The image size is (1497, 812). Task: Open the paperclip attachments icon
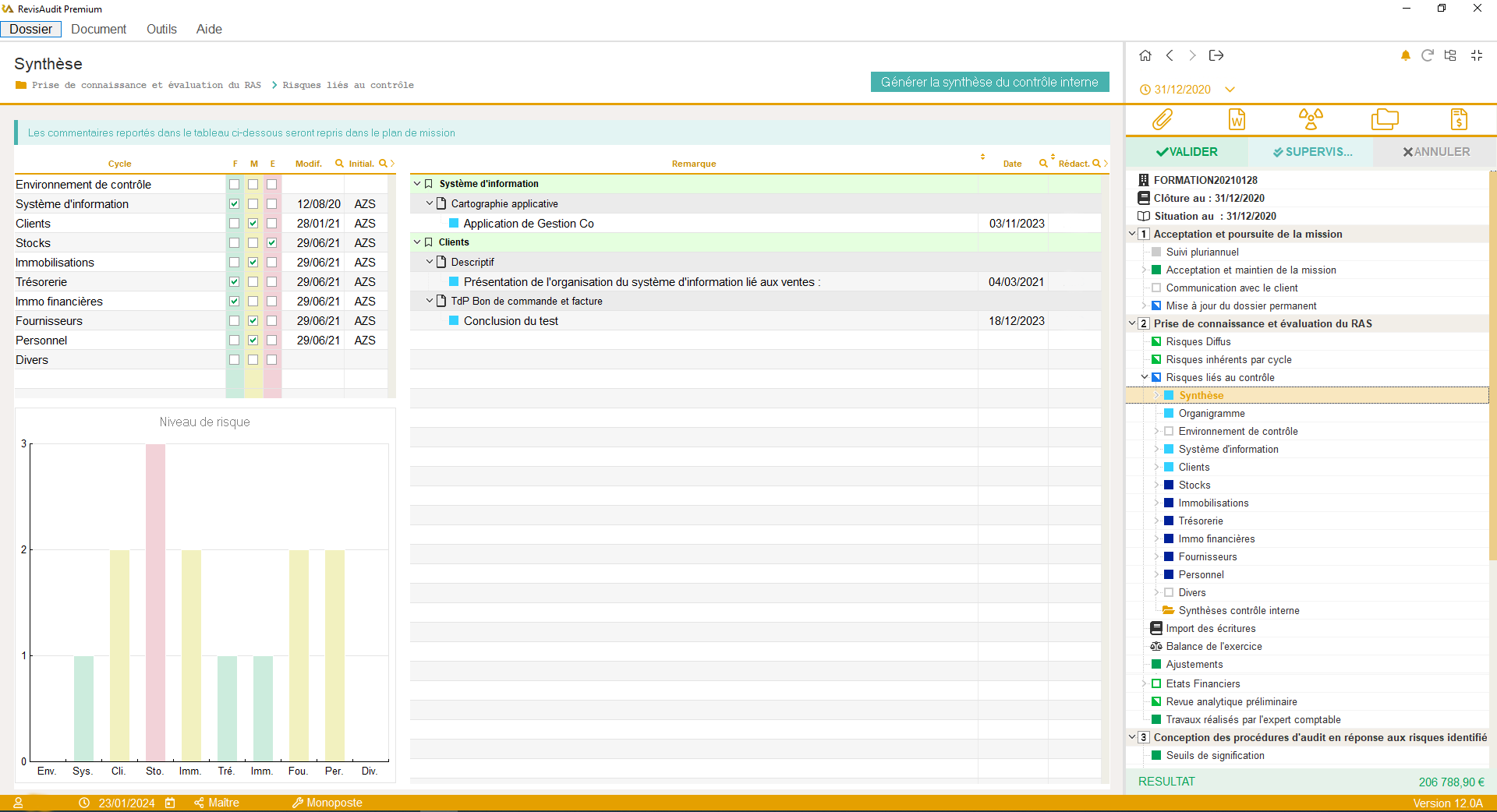point(1162,120)
